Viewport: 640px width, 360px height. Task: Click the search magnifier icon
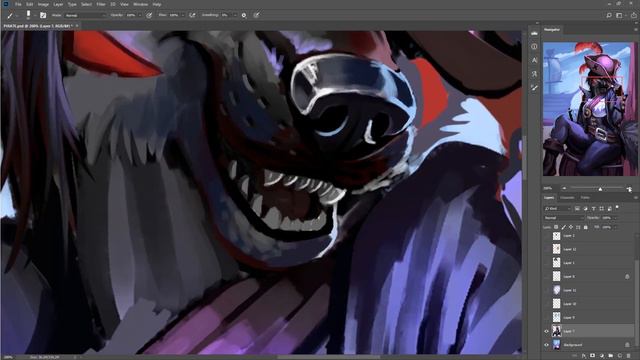609,15
